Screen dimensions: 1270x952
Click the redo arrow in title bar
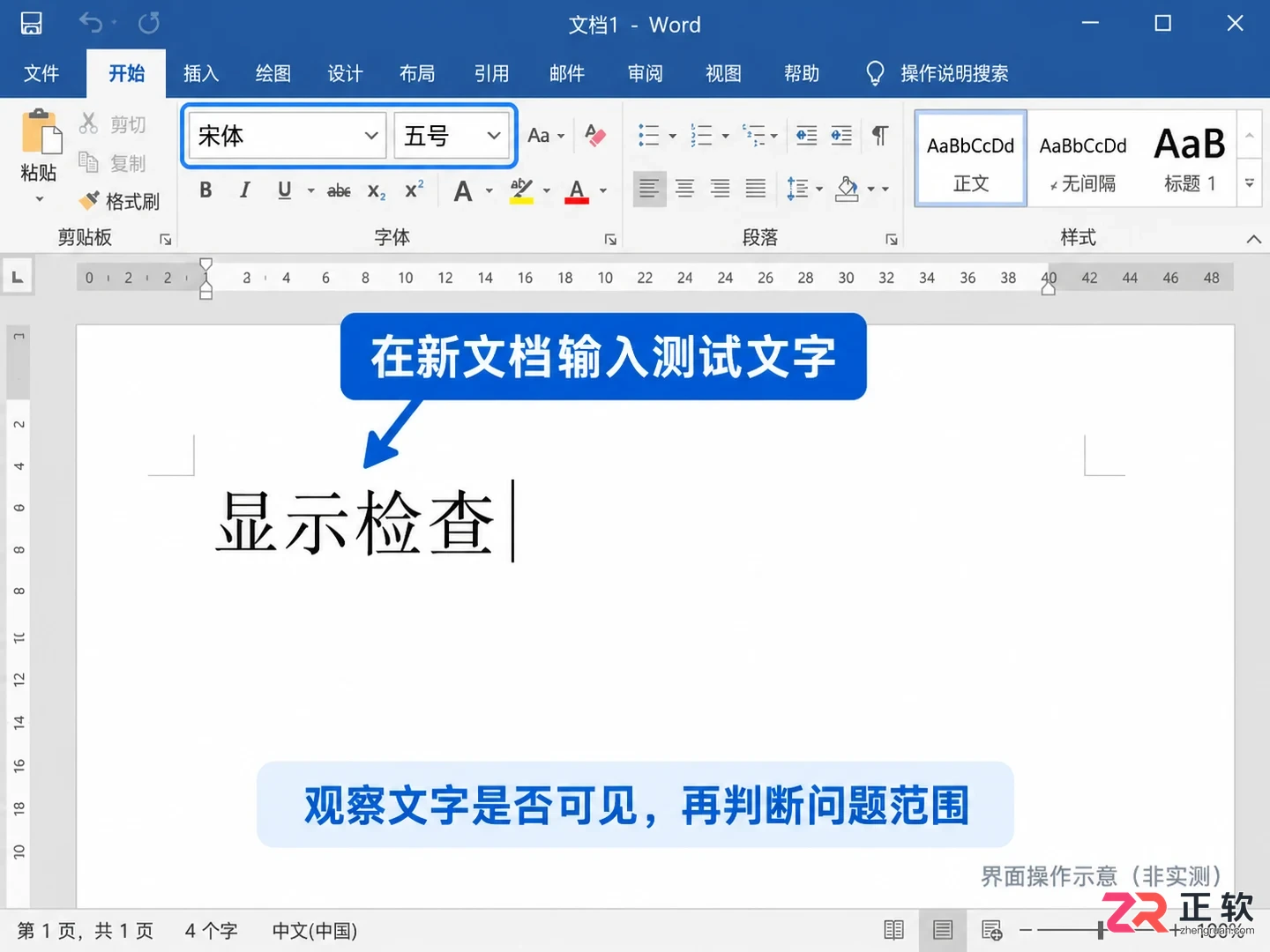[149, 23]
